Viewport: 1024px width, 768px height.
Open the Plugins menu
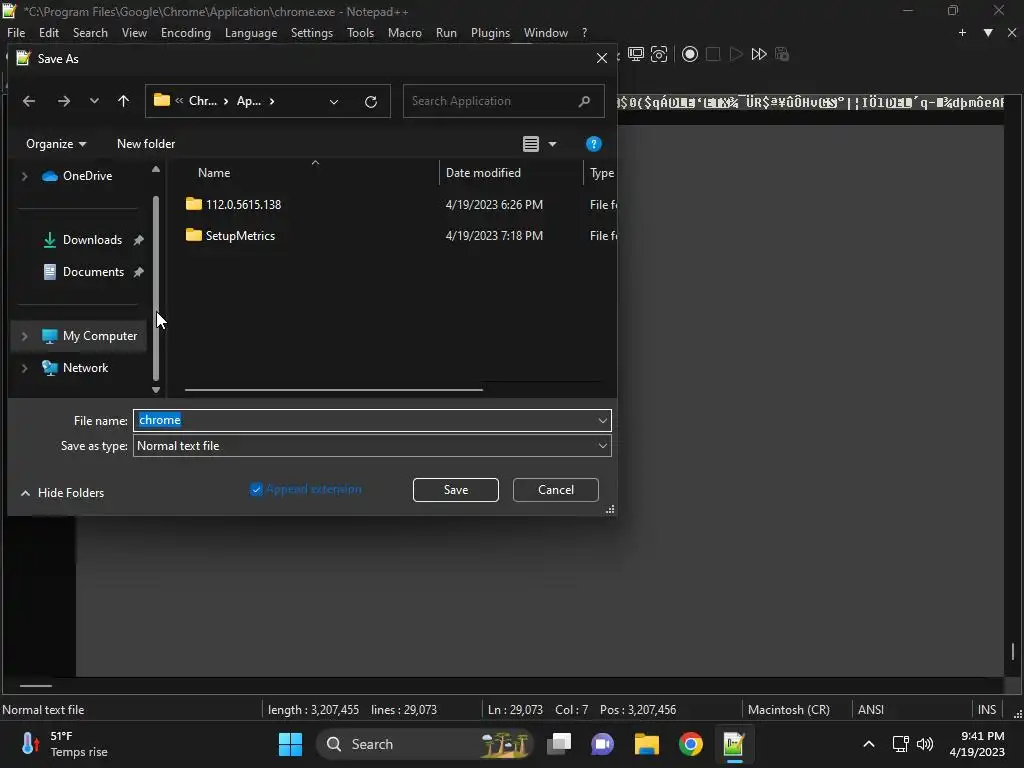[x=490, y=33]
